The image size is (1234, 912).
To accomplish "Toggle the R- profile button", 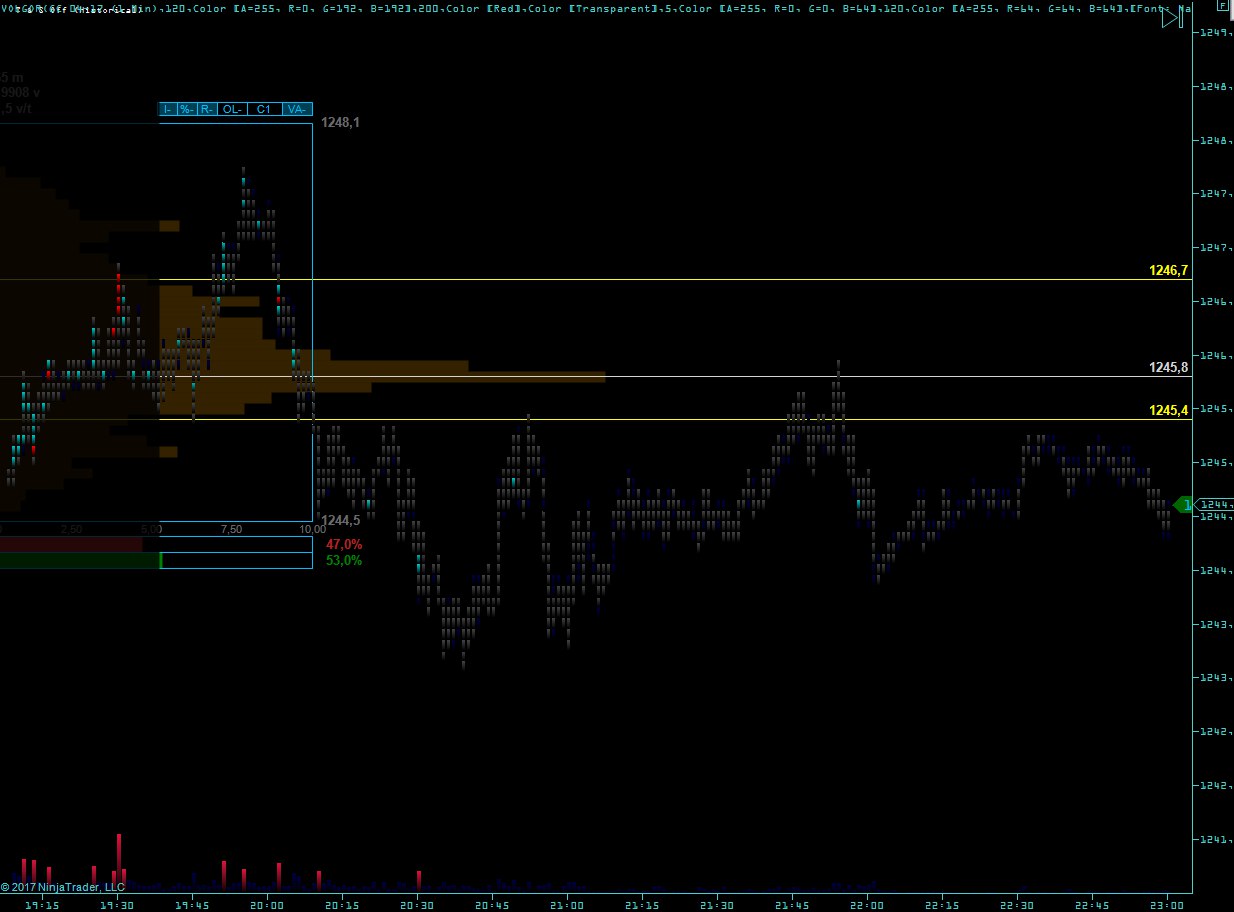I will [207, 109].
